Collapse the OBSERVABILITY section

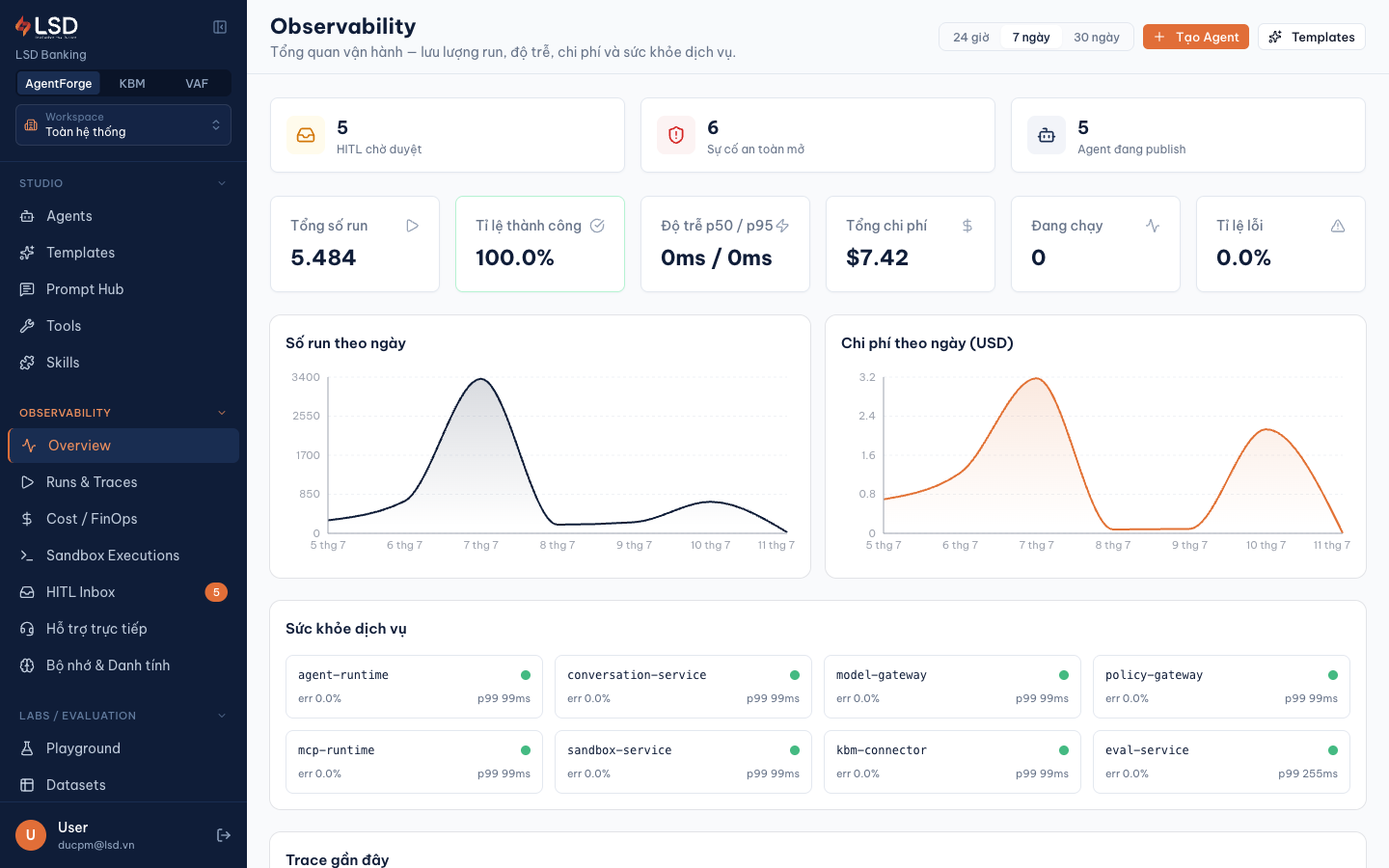pos(123,413)
